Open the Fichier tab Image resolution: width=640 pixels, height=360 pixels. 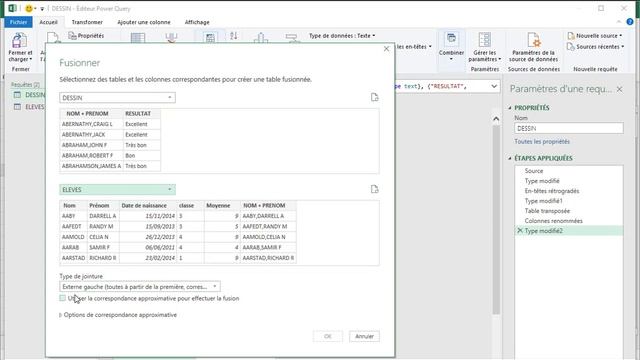[18, 22]
